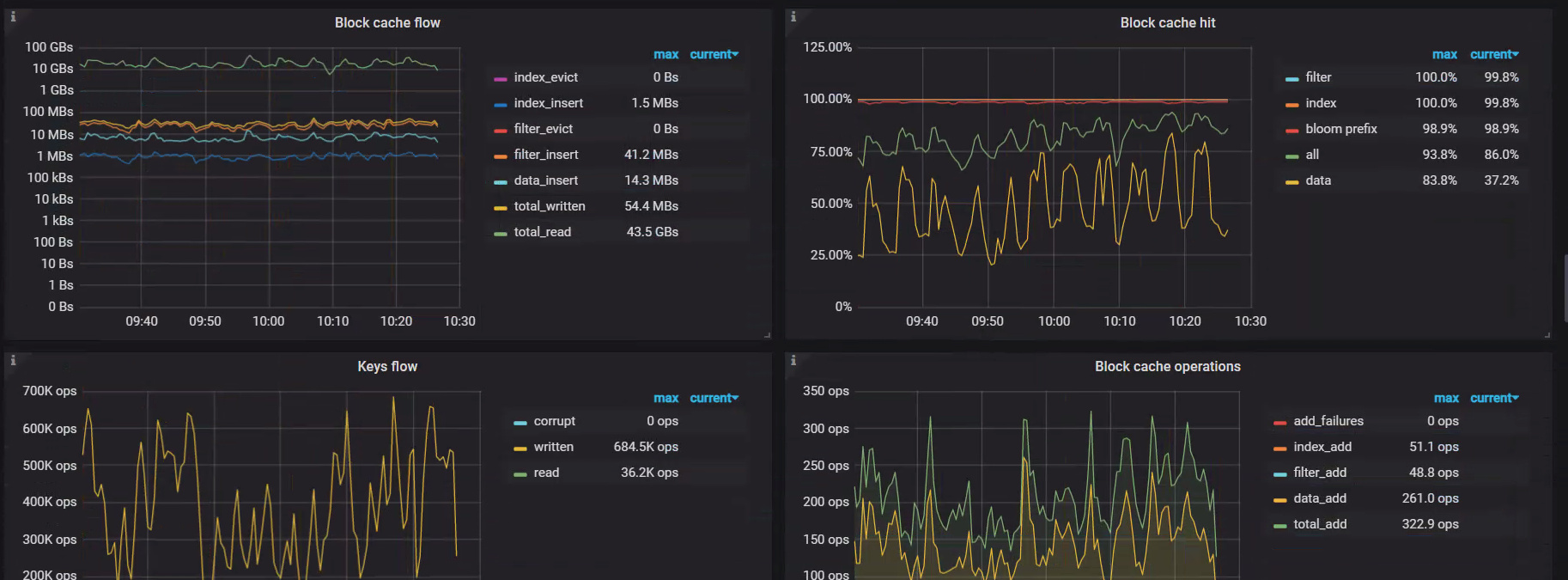Sort Block cache hit legend by current
This screenshot has width=1568, height=580.
pyautogui.click(x=1493, y=54)
